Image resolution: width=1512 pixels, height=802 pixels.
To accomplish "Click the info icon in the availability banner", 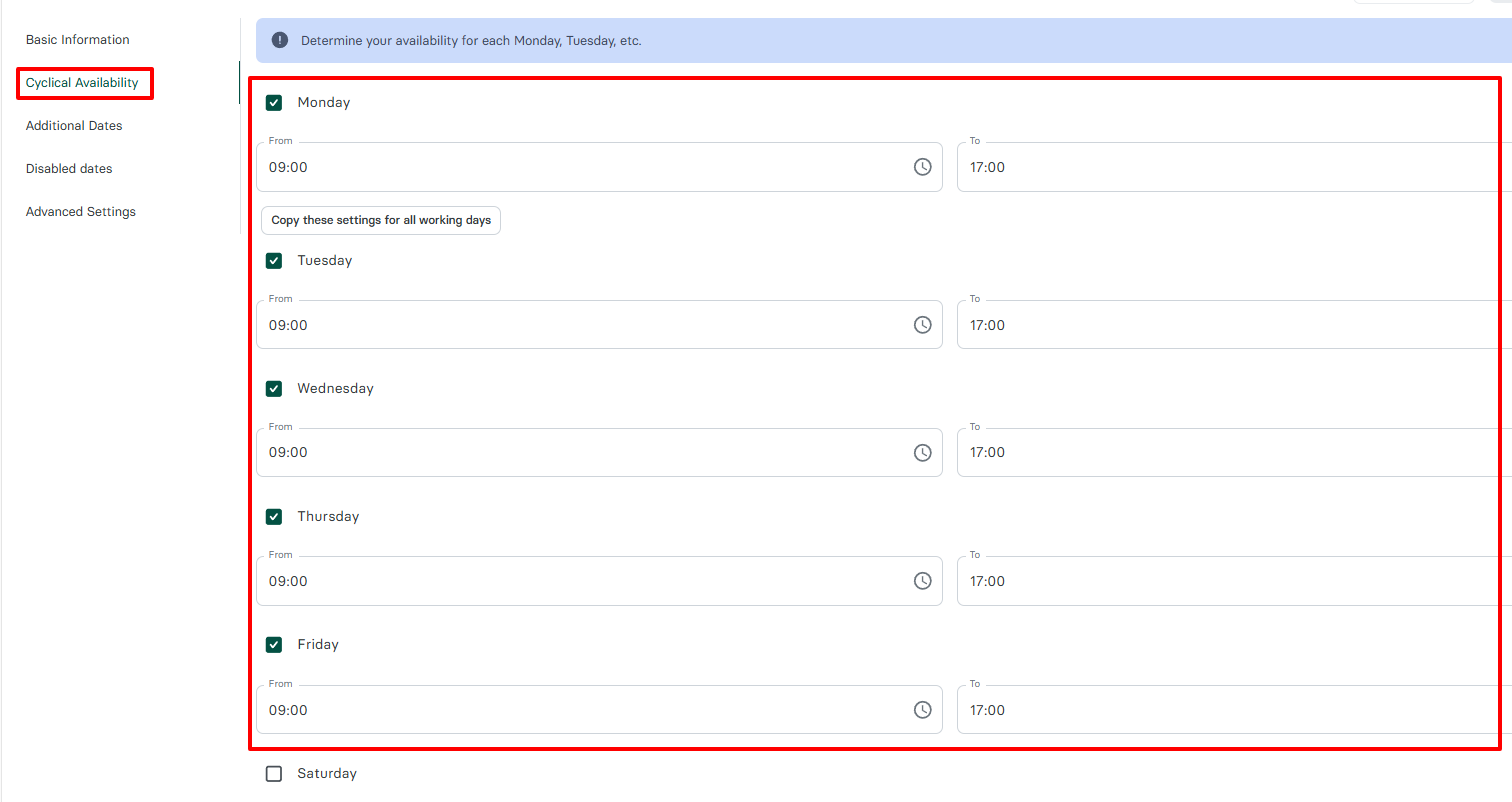I will 279,40.
